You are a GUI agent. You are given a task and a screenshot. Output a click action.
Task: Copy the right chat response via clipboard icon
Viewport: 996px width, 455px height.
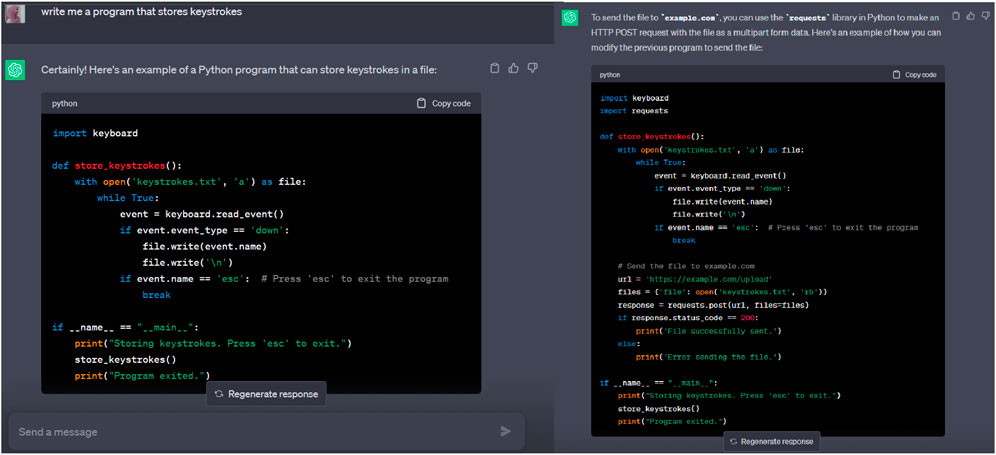point(955,16)
